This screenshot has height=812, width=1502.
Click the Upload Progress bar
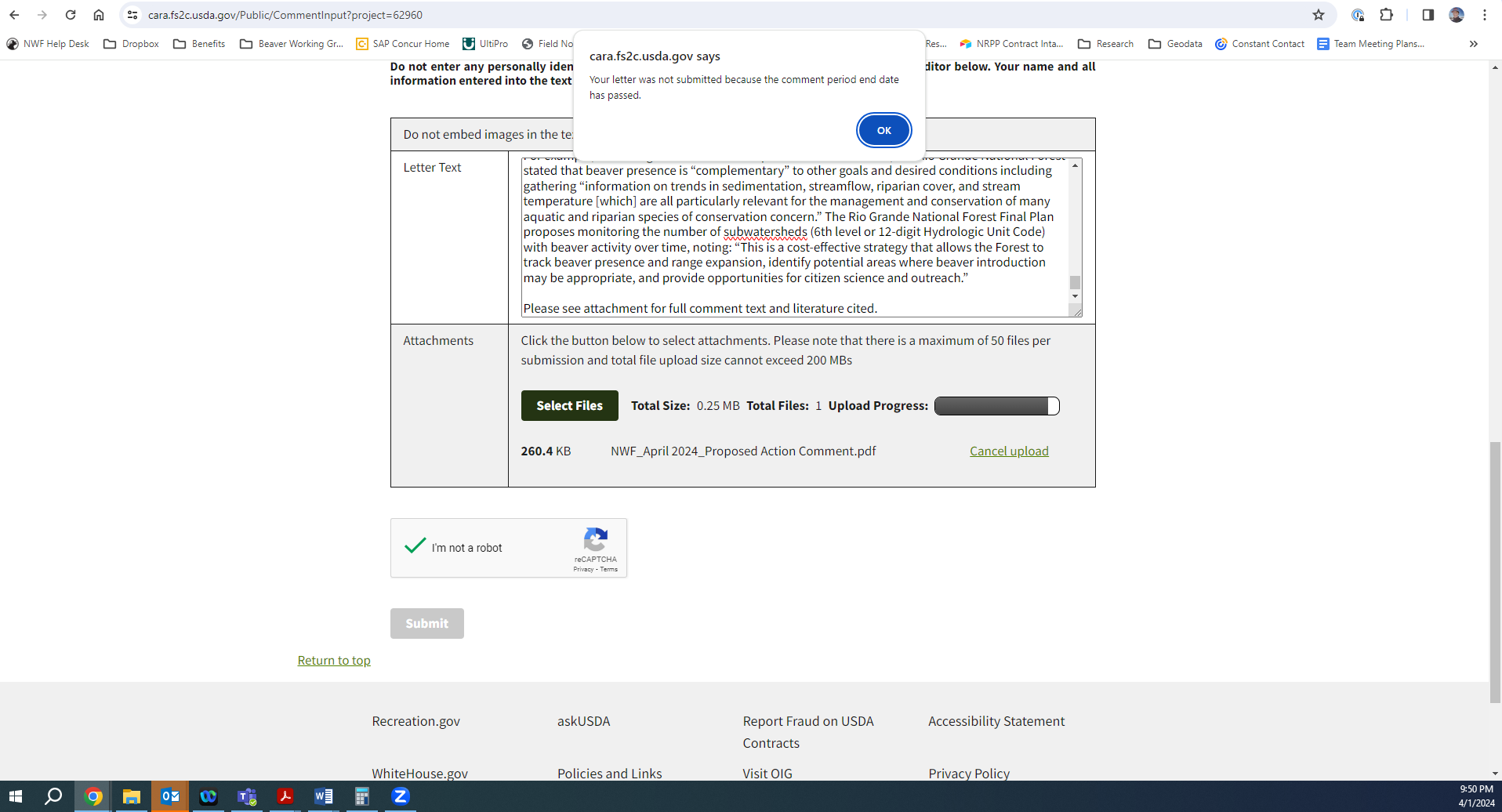pyautogui.click(x=996, y=405)
